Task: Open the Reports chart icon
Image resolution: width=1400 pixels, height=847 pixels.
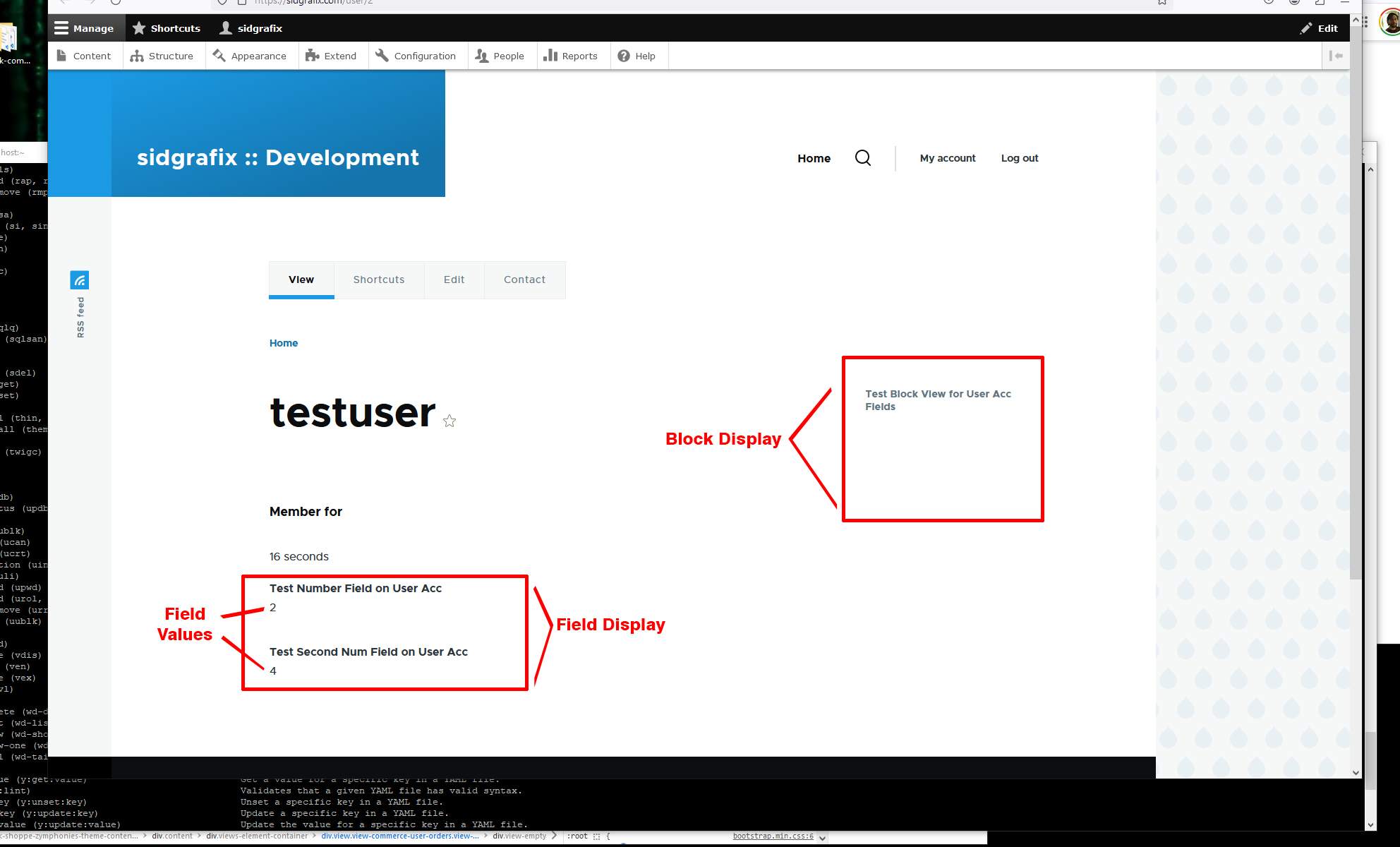Action: click(551, 55)
